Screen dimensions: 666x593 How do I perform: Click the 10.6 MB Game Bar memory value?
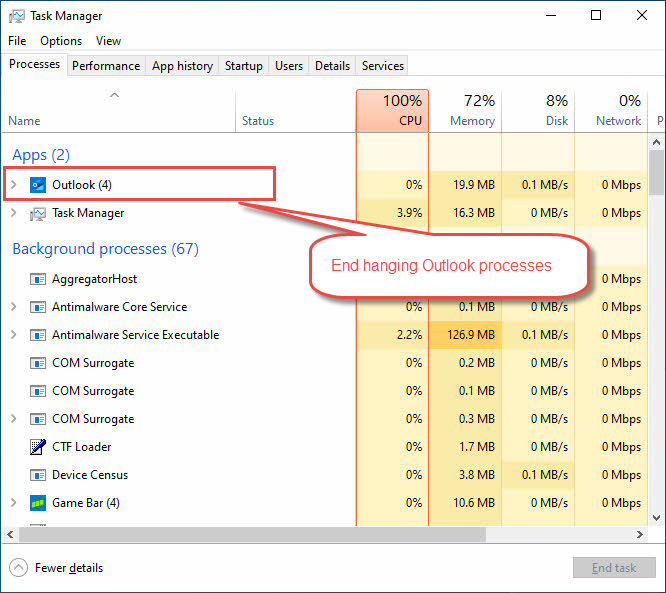coord(474,503)
